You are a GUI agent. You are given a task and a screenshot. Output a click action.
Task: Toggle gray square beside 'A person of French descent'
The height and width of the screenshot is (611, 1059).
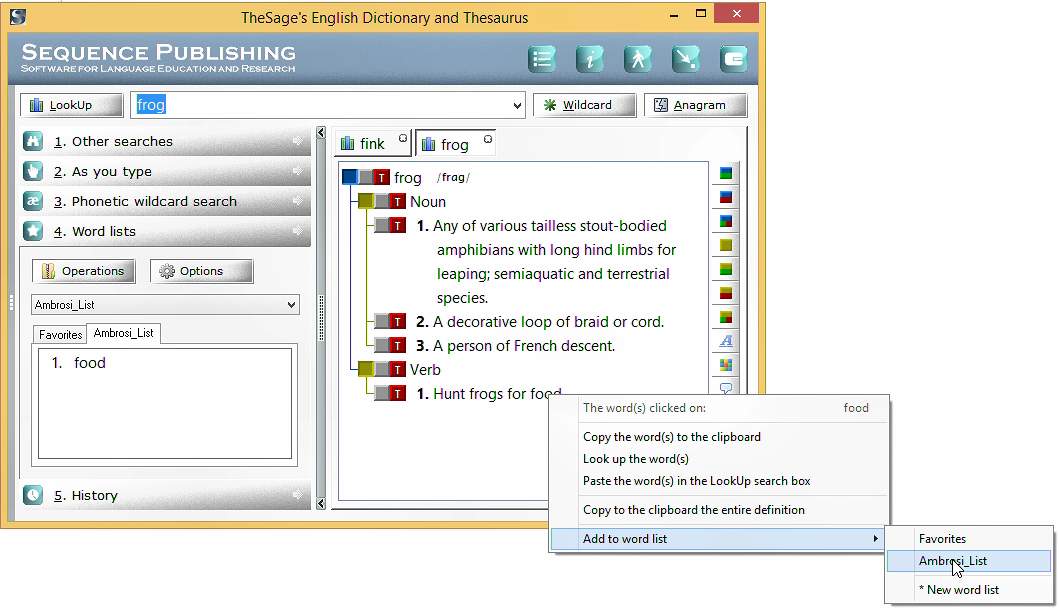pyautogui.click(x=382, y=346)
